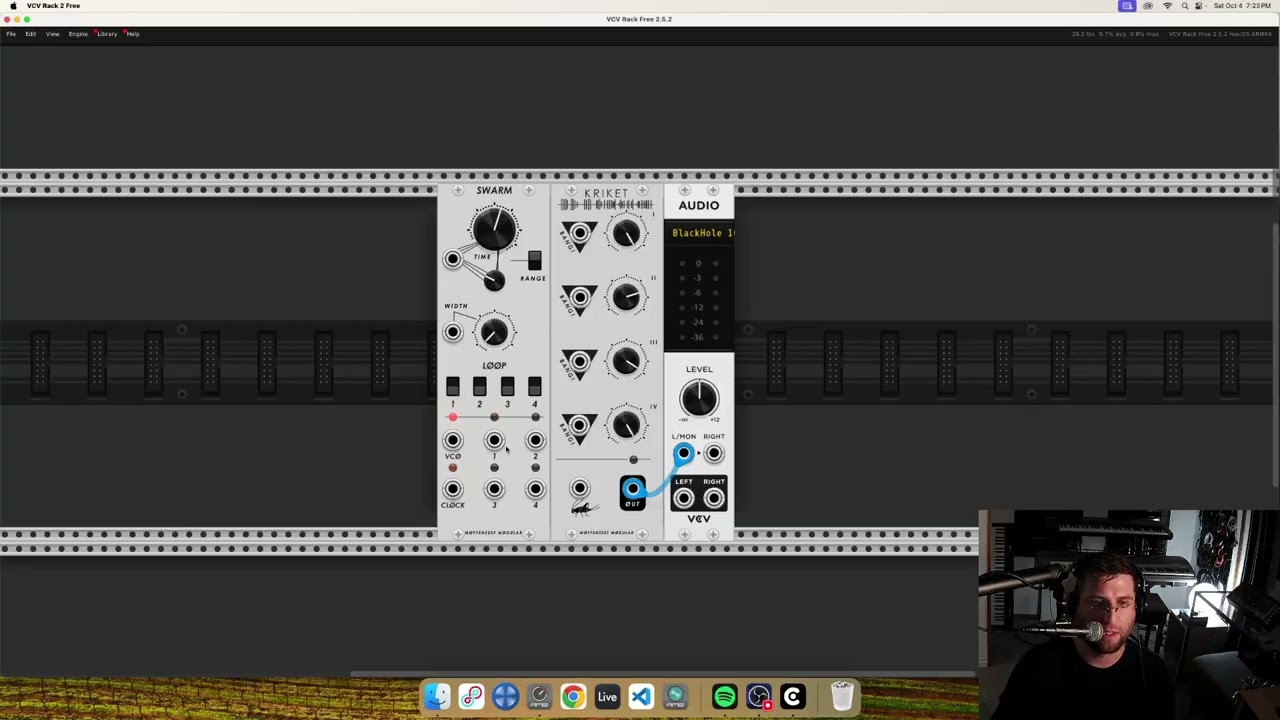This screenshot has height=720, width=1280.
Task: Open the Help menu
Action: coord(133,34)
